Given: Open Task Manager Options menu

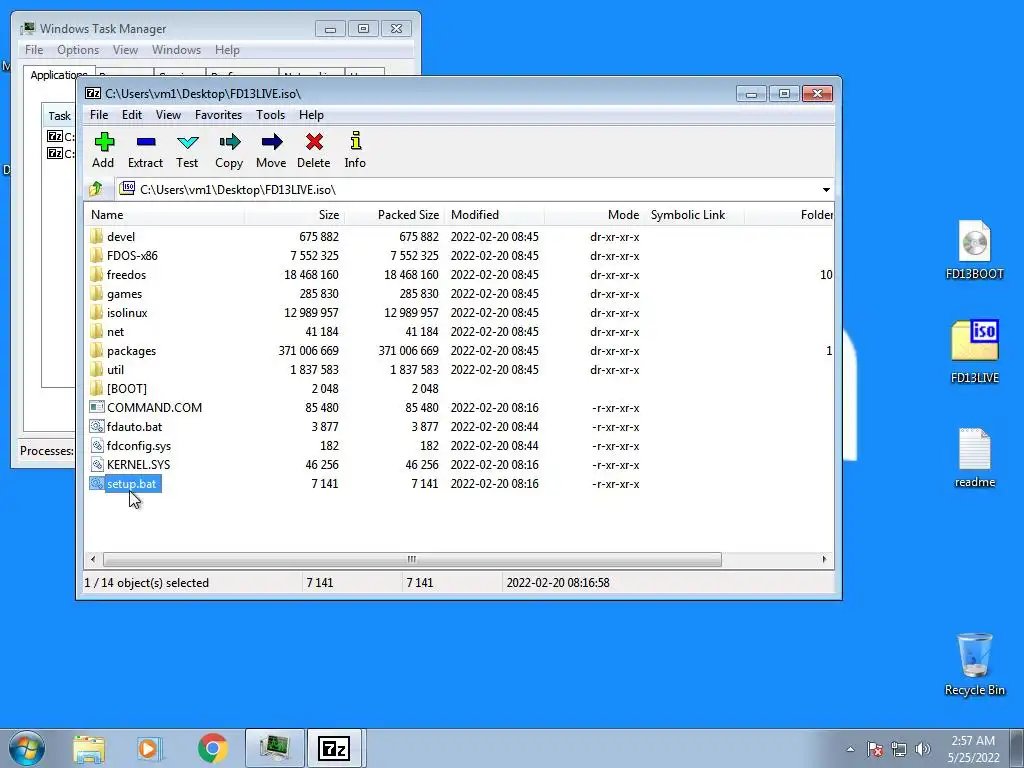Looking at the screenshot, I should 78,50.
